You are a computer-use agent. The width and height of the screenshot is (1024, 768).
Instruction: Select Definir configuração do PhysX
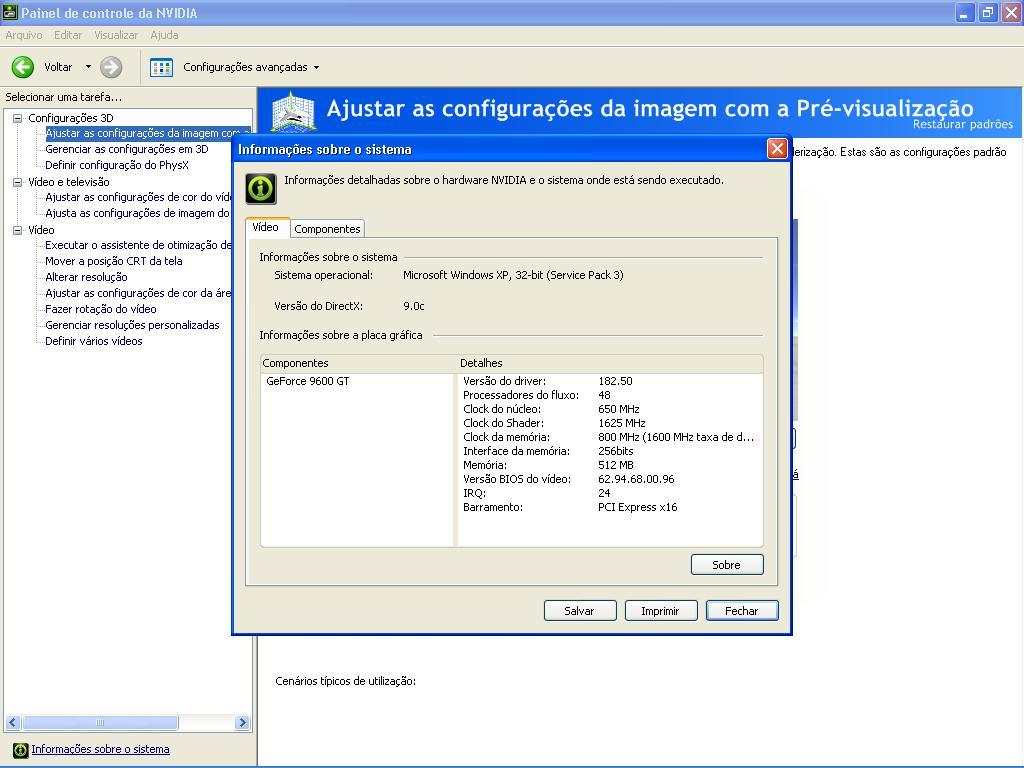[117, 165]
